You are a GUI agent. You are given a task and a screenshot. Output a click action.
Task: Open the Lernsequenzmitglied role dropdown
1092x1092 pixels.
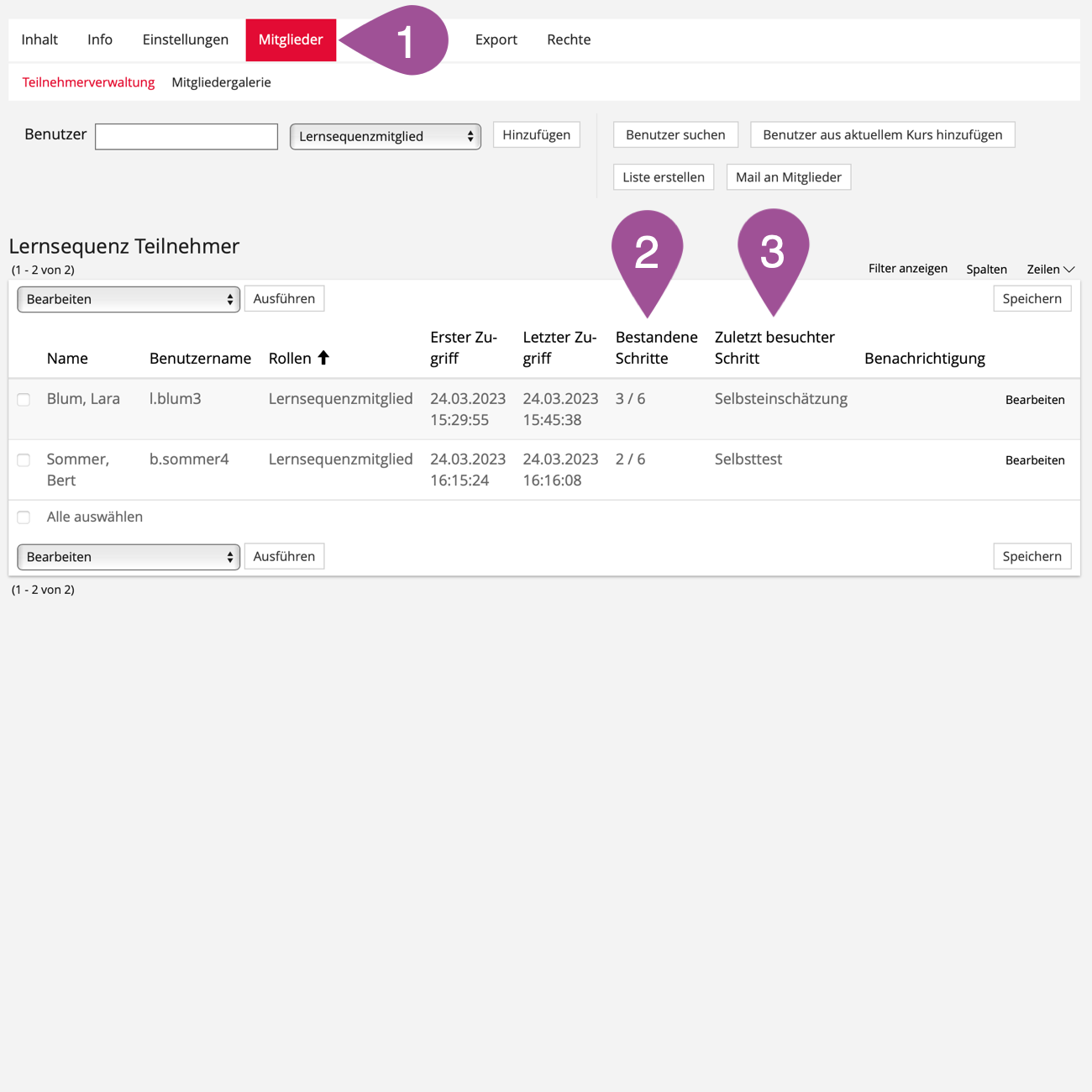(x=385, y=136)
